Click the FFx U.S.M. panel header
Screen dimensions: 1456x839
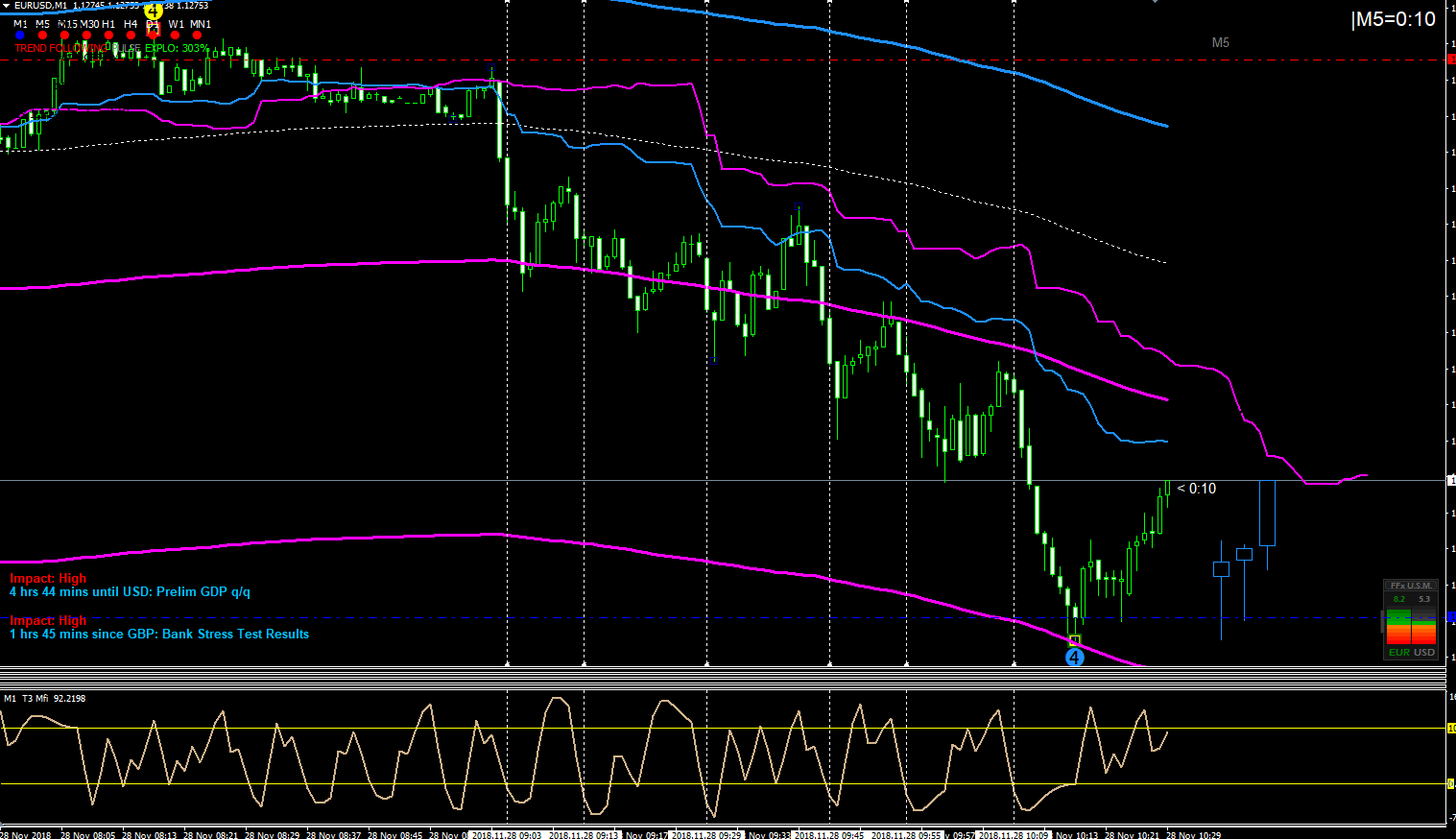click(x=1411, y=586)
